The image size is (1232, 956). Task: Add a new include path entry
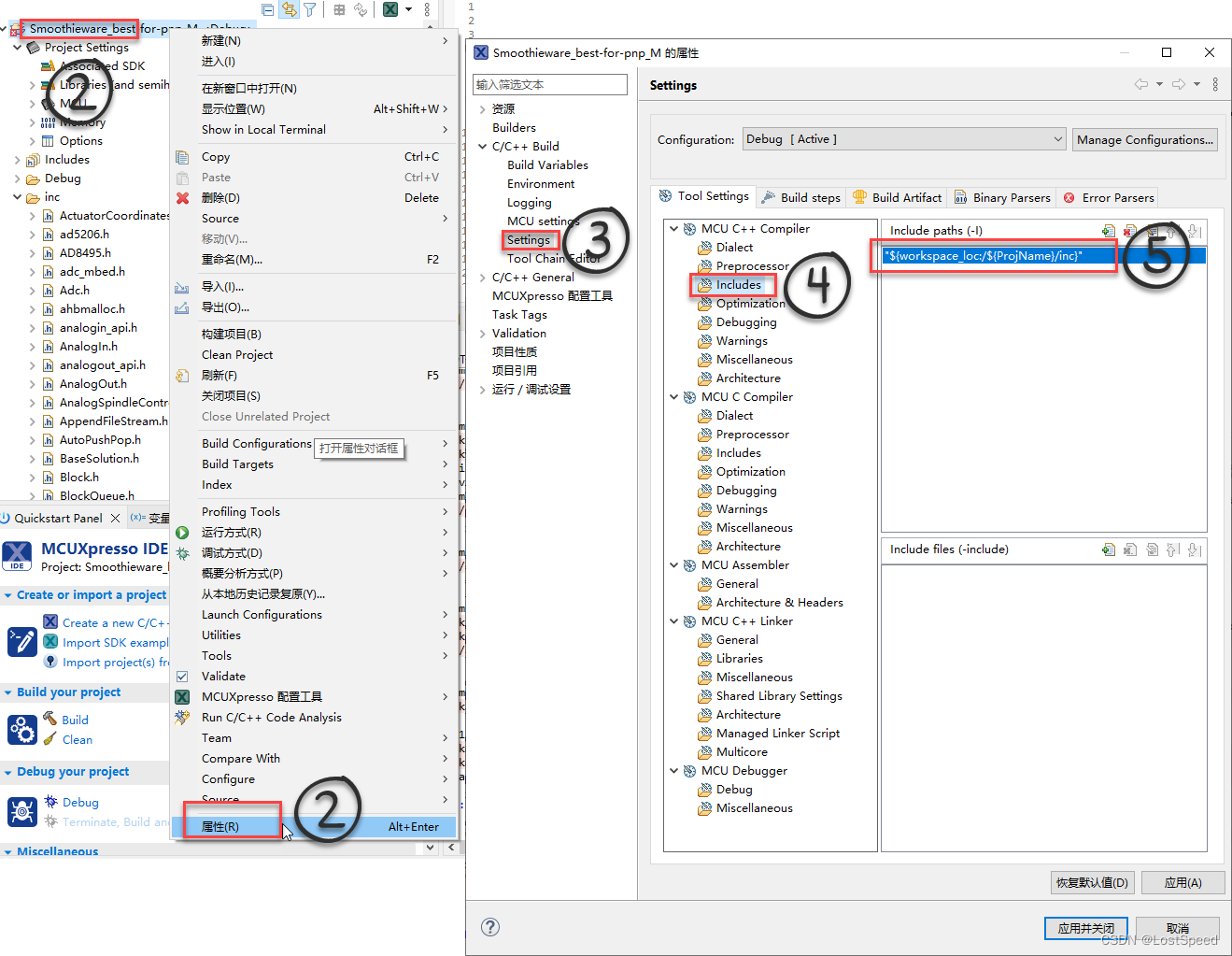[x=1109, y=231]
